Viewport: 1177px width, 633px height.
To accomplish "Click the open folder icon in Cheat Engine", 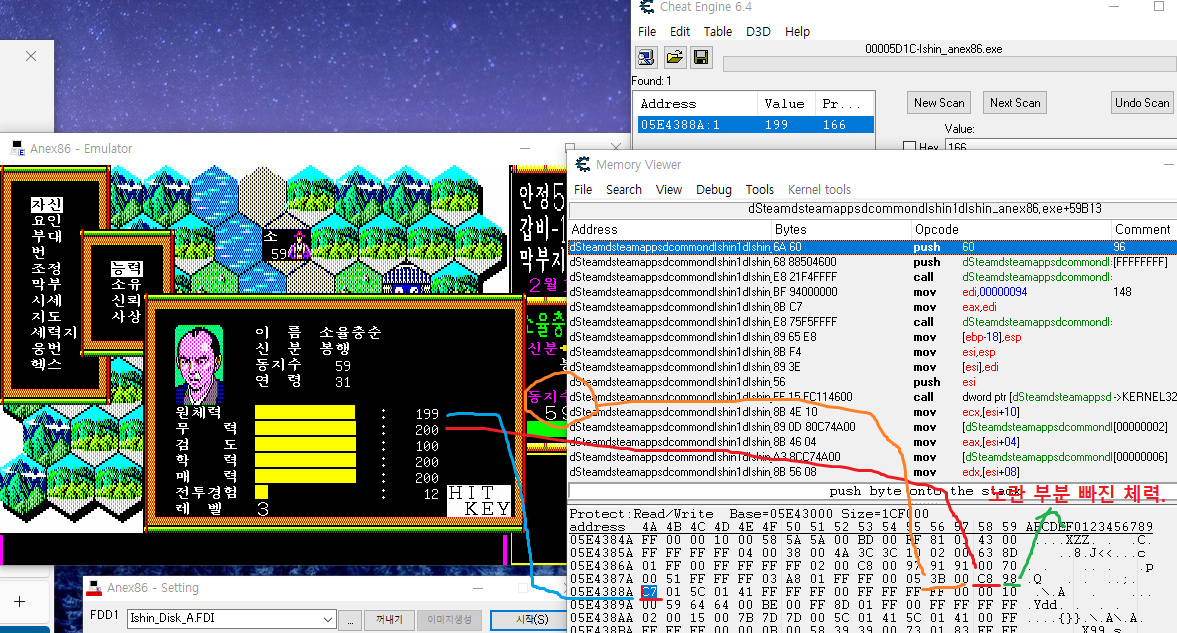I will (x=674, y=57).
